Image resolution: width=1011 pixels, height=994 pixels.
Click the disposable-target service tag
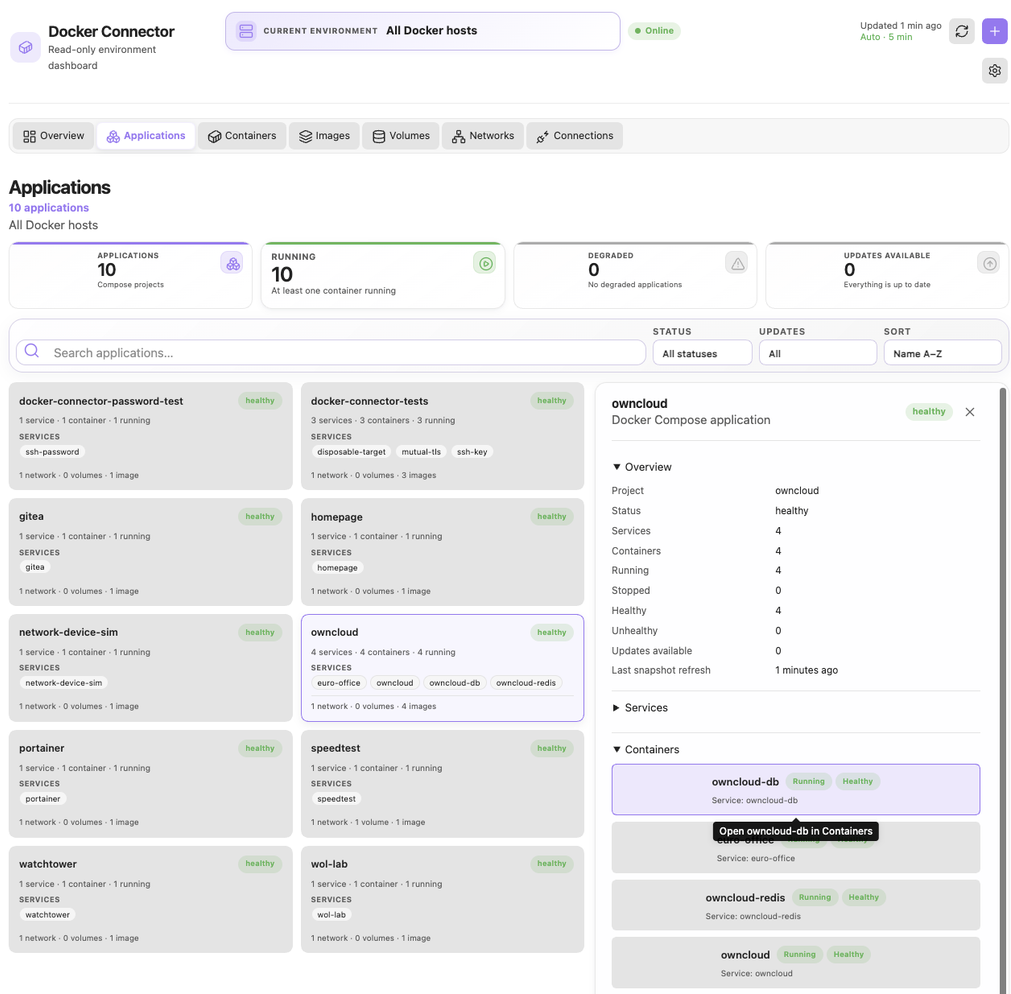coord(351,452)
